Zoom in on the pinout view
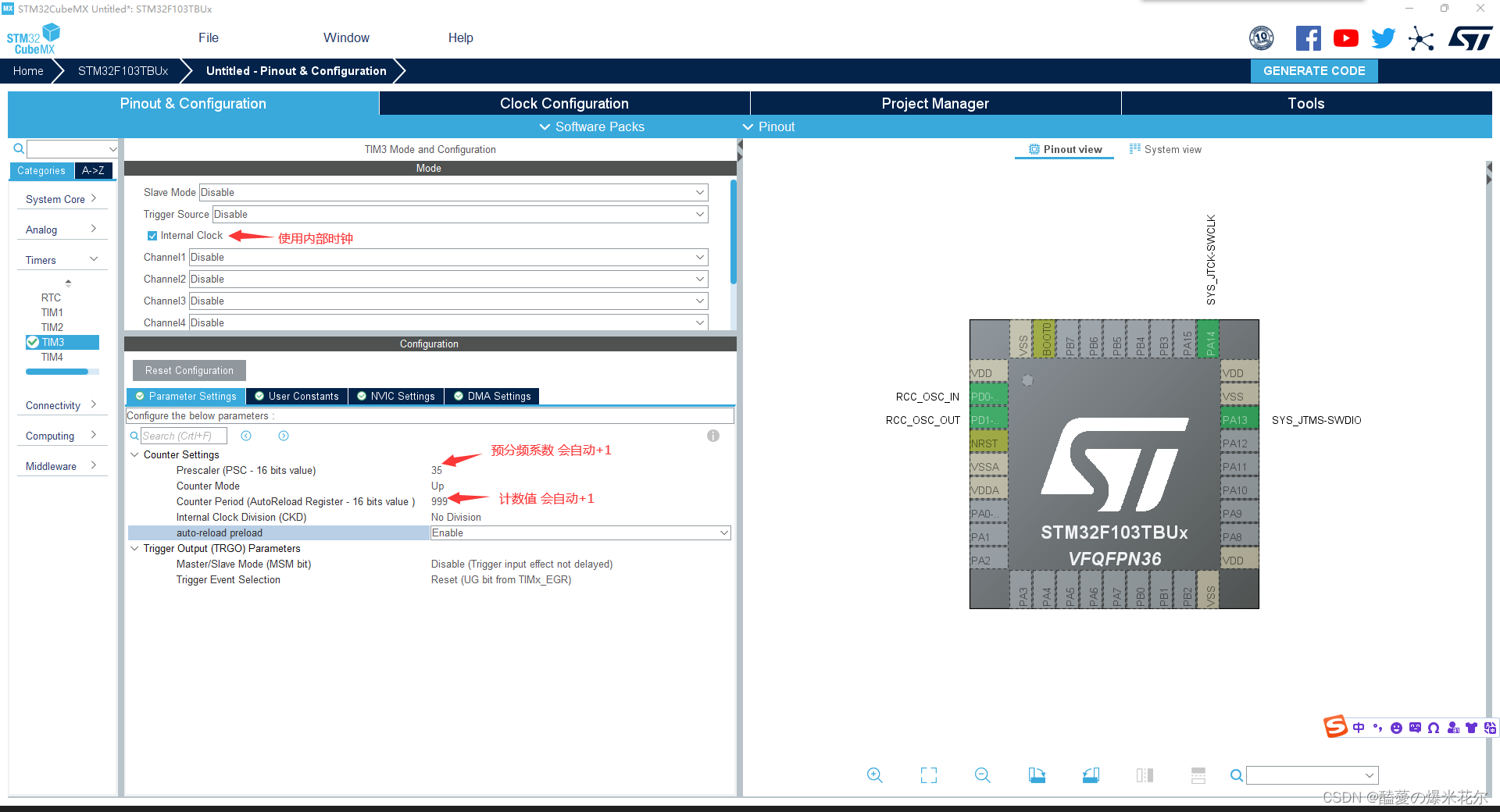 875,775
